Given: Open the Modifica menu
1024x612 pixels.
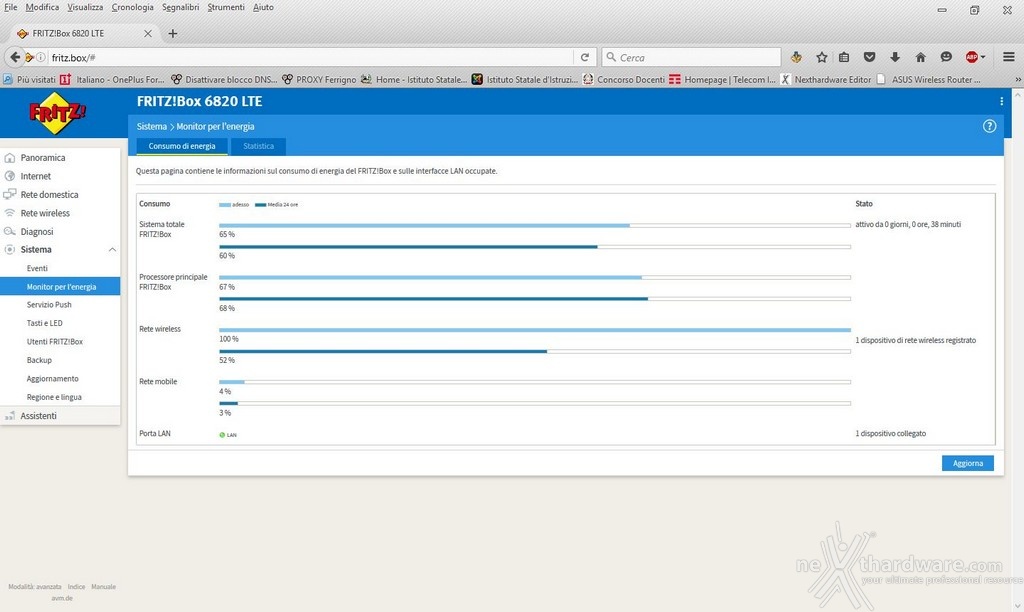Looking at the screenshot, I should [42, 7].
